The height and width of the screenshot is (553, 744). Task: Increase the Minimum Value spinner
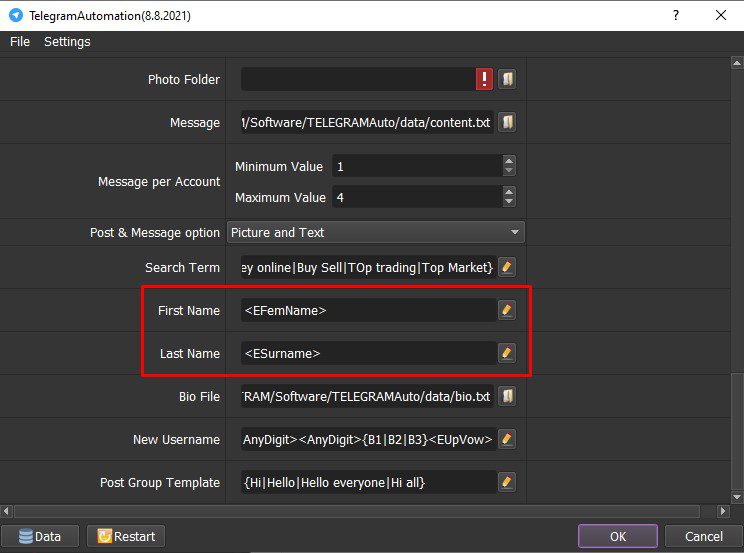(x=509, y=161)
